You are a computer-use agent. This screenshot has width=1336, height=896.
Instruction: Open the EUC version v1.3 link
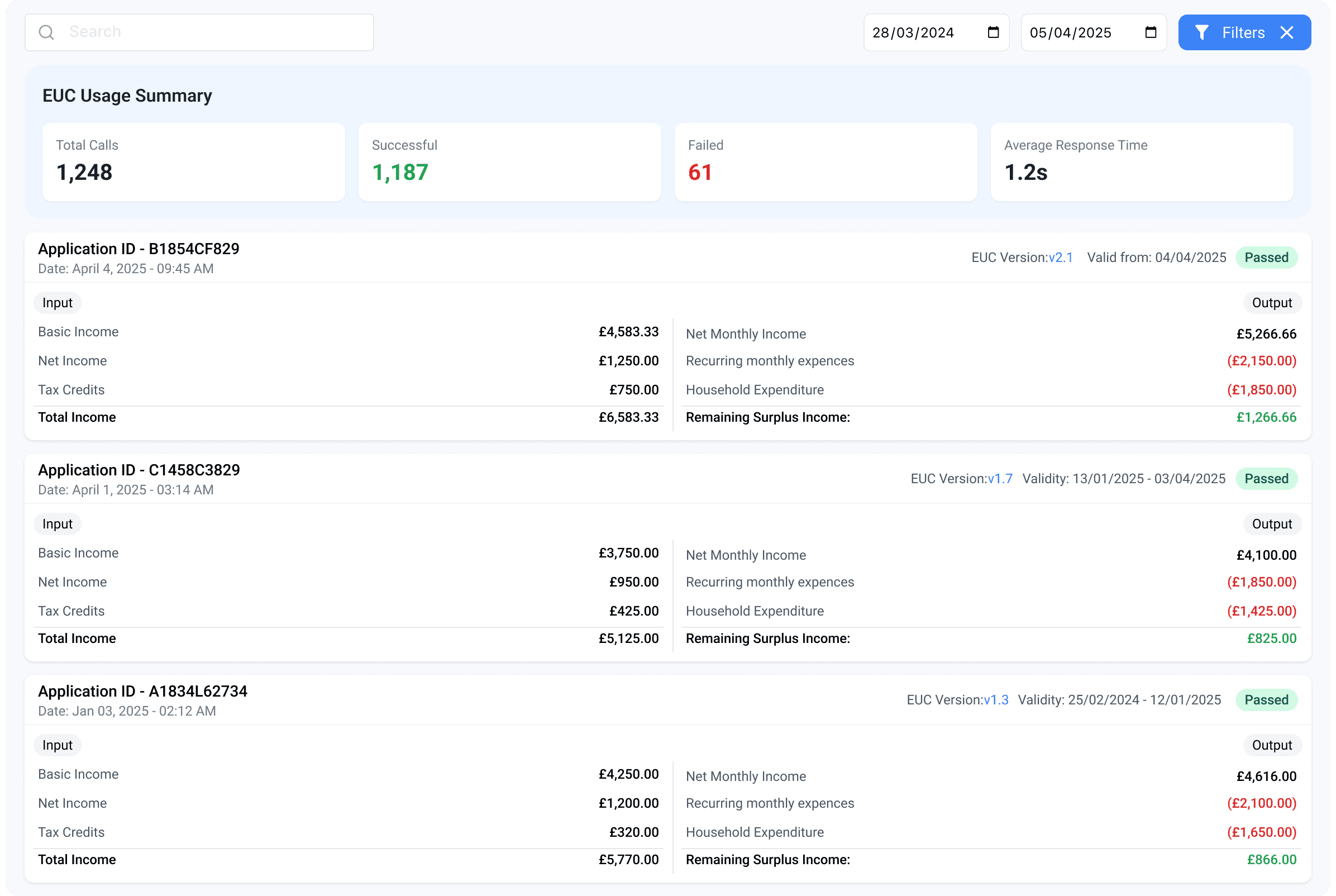coord(995,700)
